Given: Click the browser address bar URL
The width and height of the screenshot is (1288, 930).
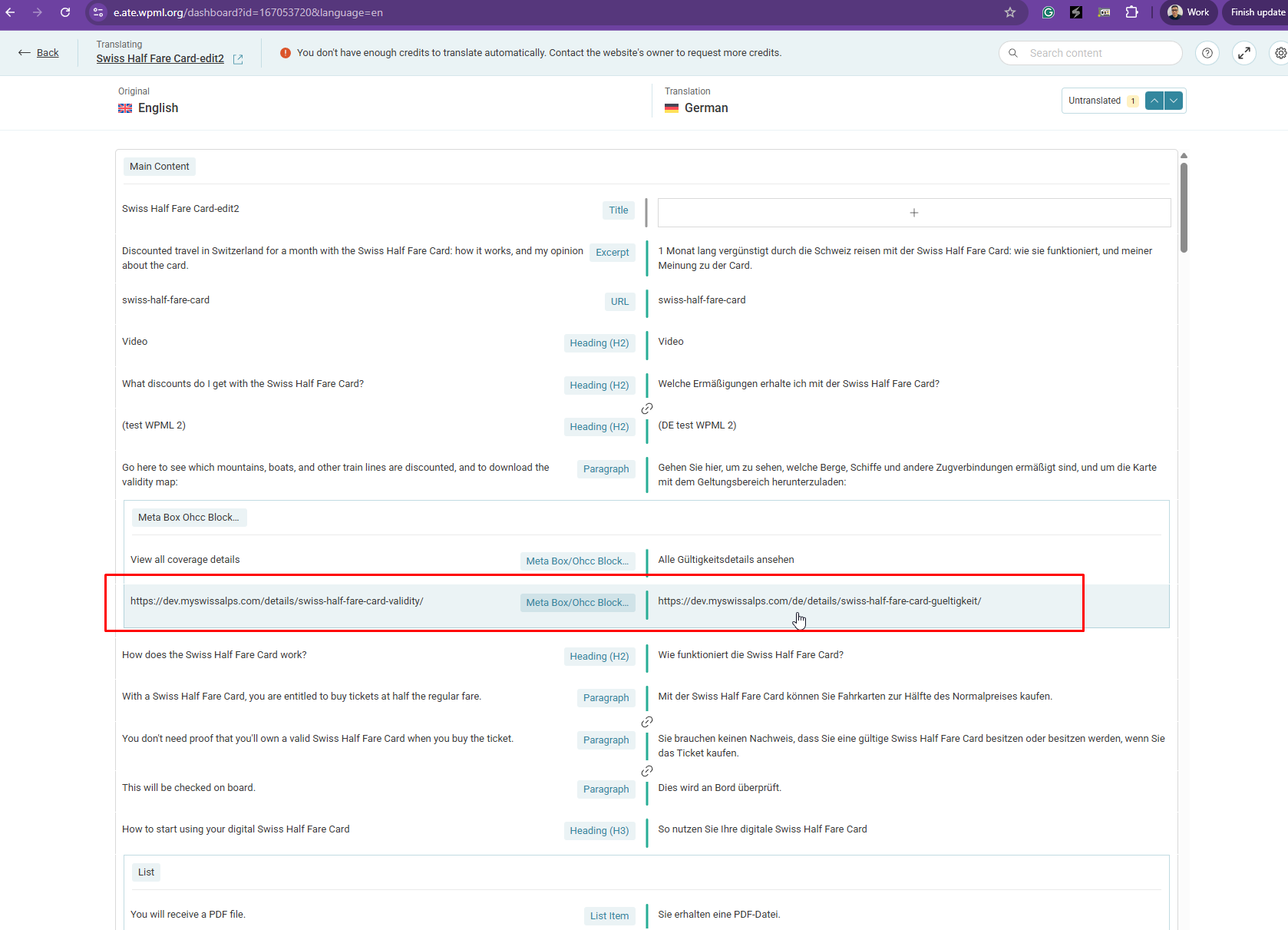Looking at the screenshot, I should pyautogui.click(x=248, y=12).
